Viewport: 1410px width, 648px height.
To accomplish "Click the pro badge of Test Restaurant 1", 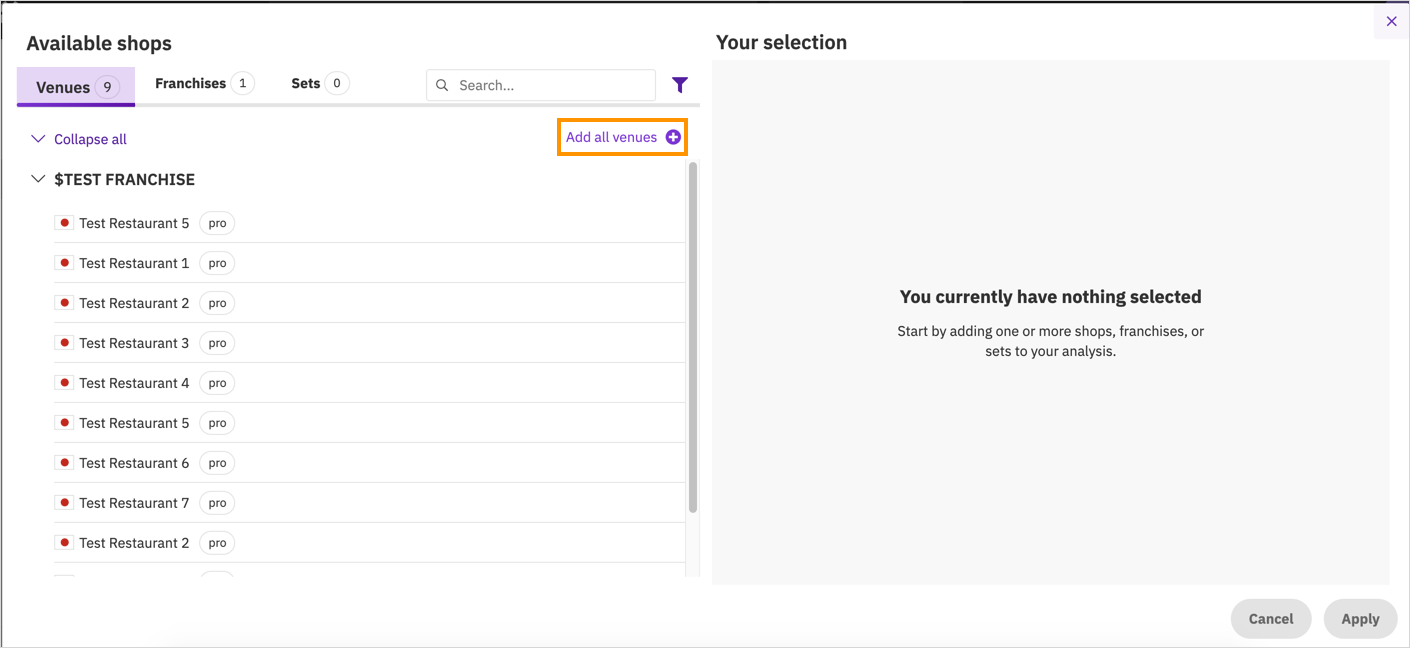I will [217, 263].
